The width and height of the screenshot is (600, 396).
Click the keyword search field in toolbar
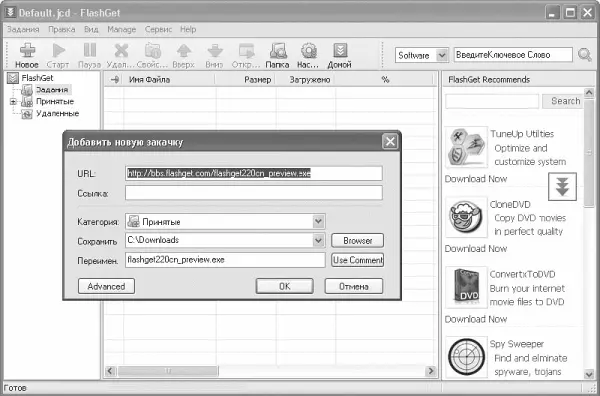coord(513,55)
